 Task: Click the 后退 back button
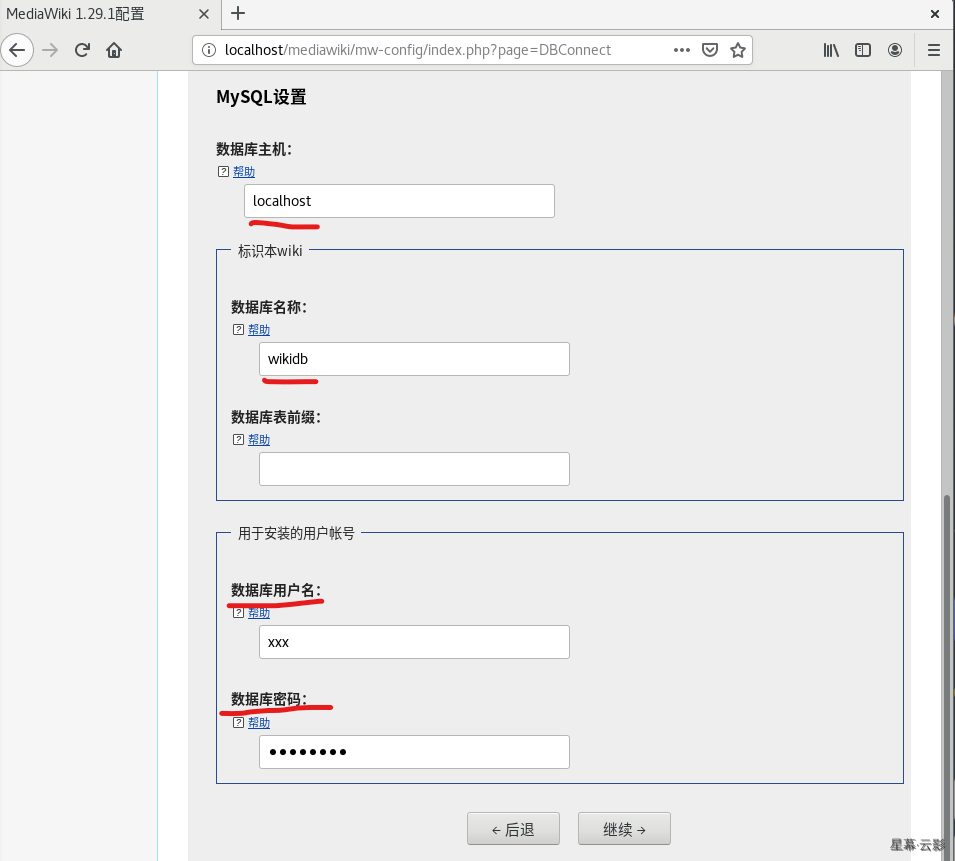coord(513,829)
